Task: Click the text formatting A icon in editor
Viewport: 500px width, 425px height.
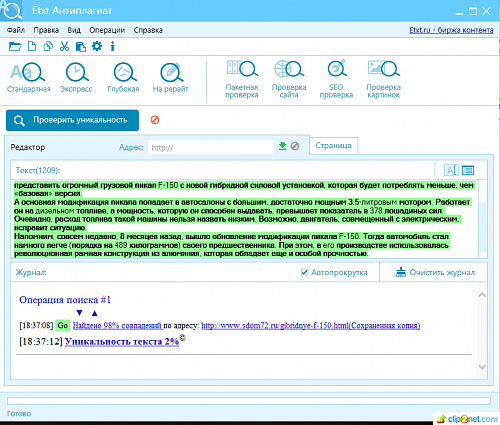Action: (451, 170)
